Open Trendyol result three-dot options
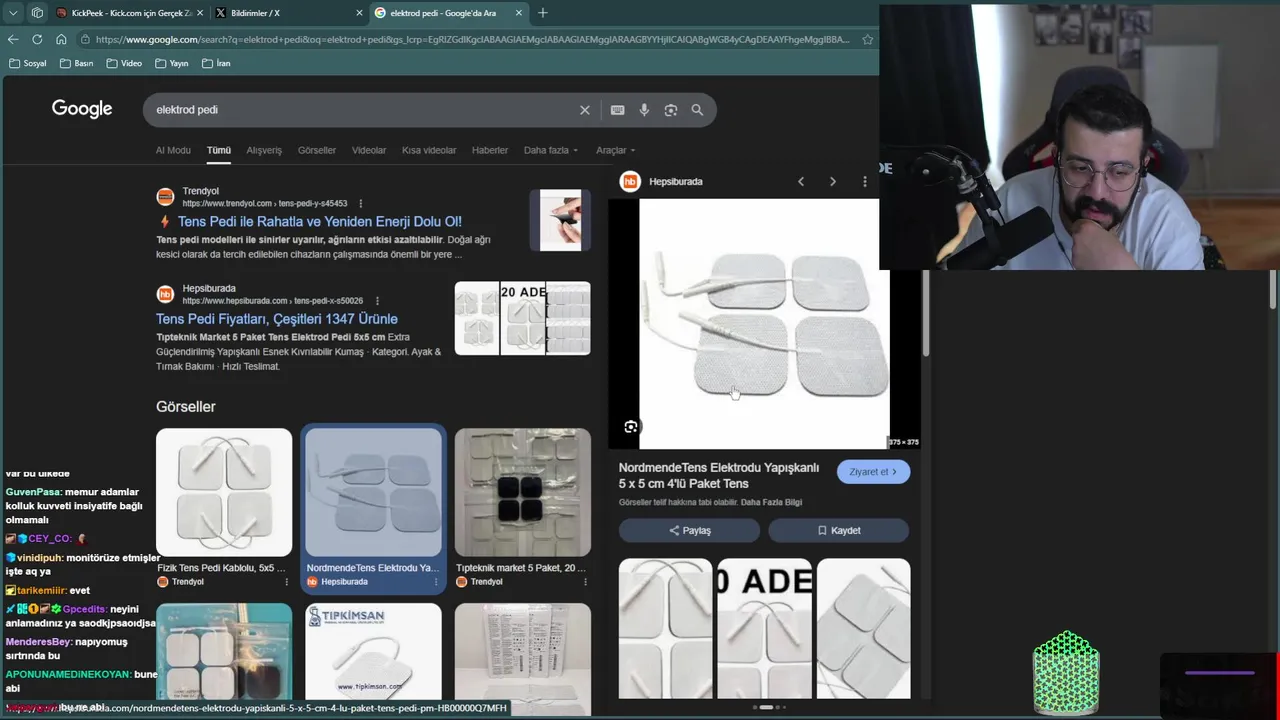 [x=361, y=204]
